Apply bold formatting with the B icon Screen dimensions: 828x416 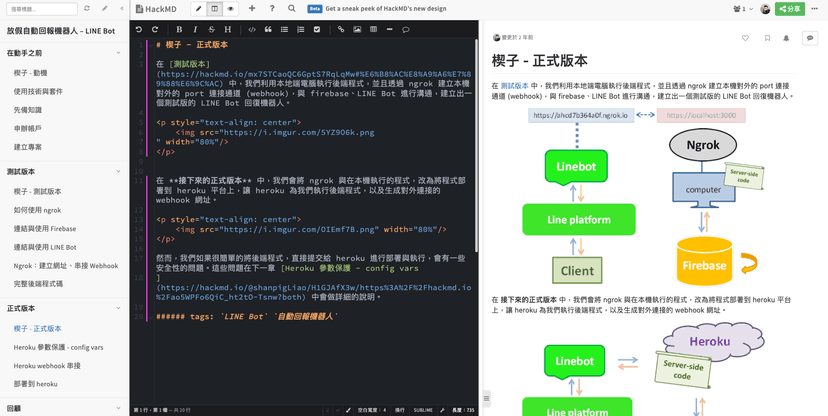tap(179, 30)
